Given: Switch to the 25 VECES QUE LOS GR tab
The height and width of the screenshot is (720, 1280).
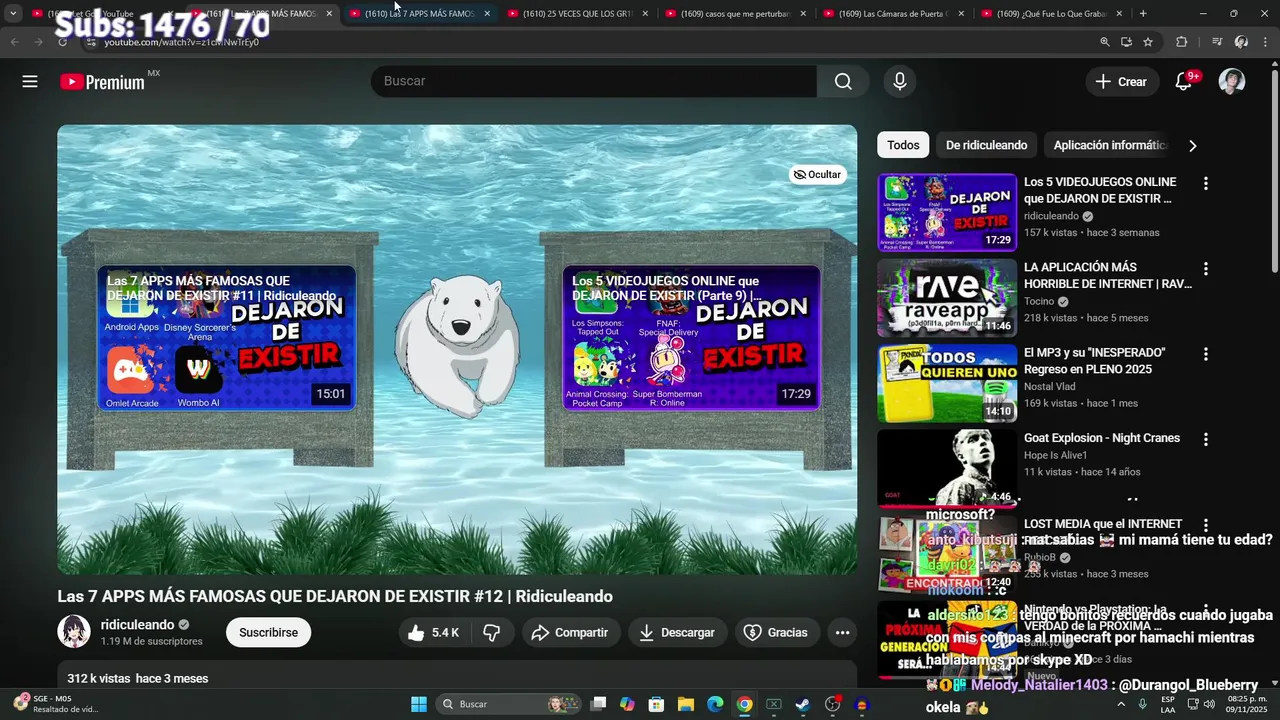Looking at the screenshot, I should coord(577,14).
